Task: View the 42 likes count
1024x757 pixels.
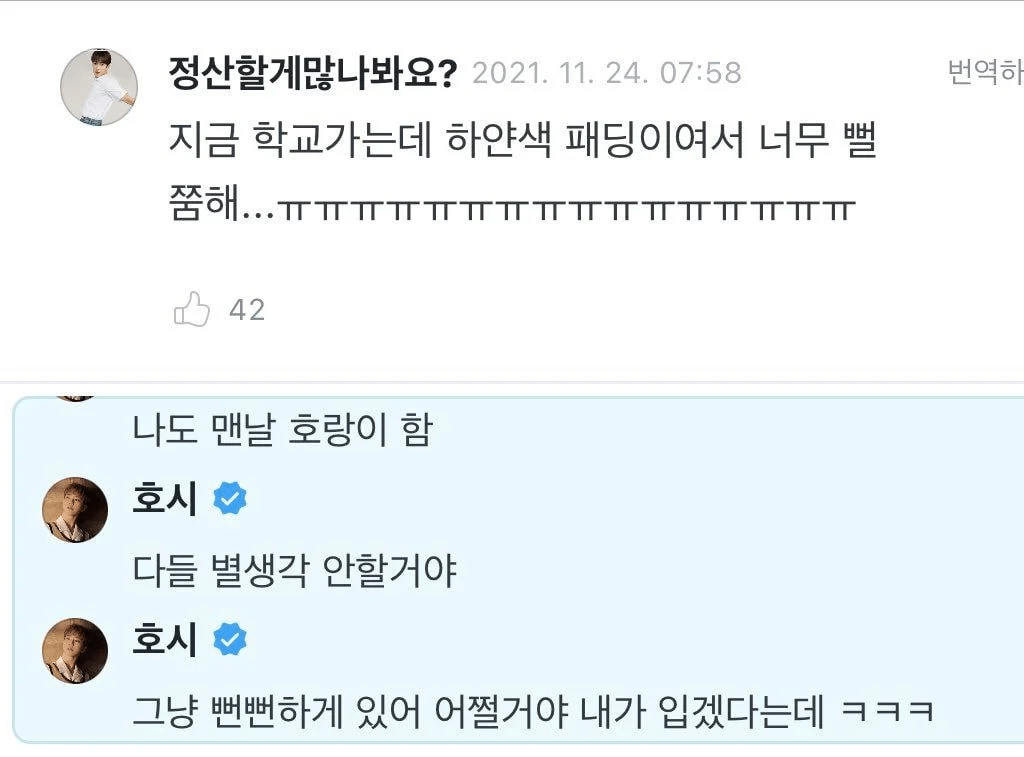Action: click(x=247, y=310)
